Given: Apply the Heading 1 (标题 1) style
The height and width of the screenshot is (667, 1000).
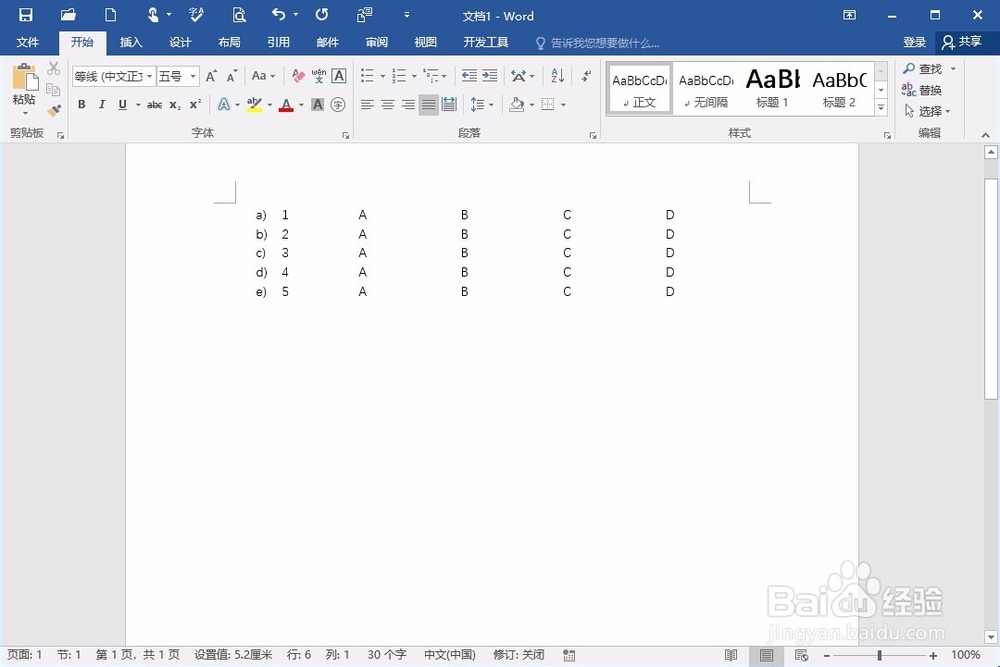Looking at the screenshot, I should click(772, 89).
